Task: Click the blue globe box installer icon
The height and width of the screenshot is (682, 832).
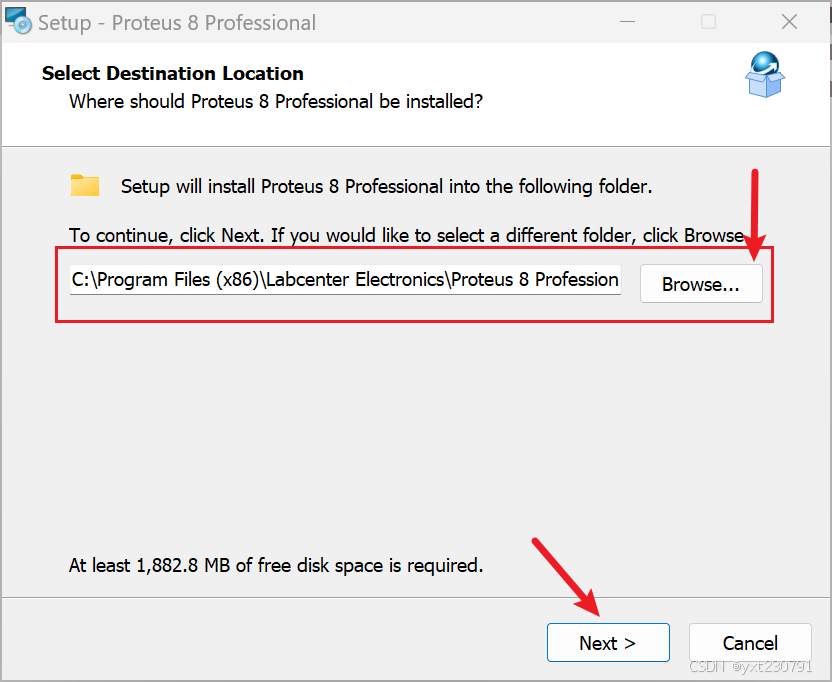Action: click(765, 74)
